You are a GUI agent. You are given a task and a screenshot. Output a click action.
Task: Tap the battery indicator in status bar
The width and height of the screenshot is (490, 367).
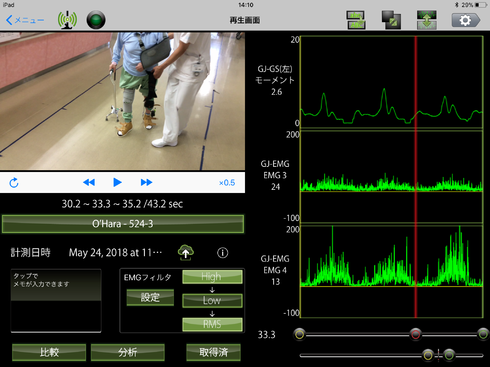point(482,5)
